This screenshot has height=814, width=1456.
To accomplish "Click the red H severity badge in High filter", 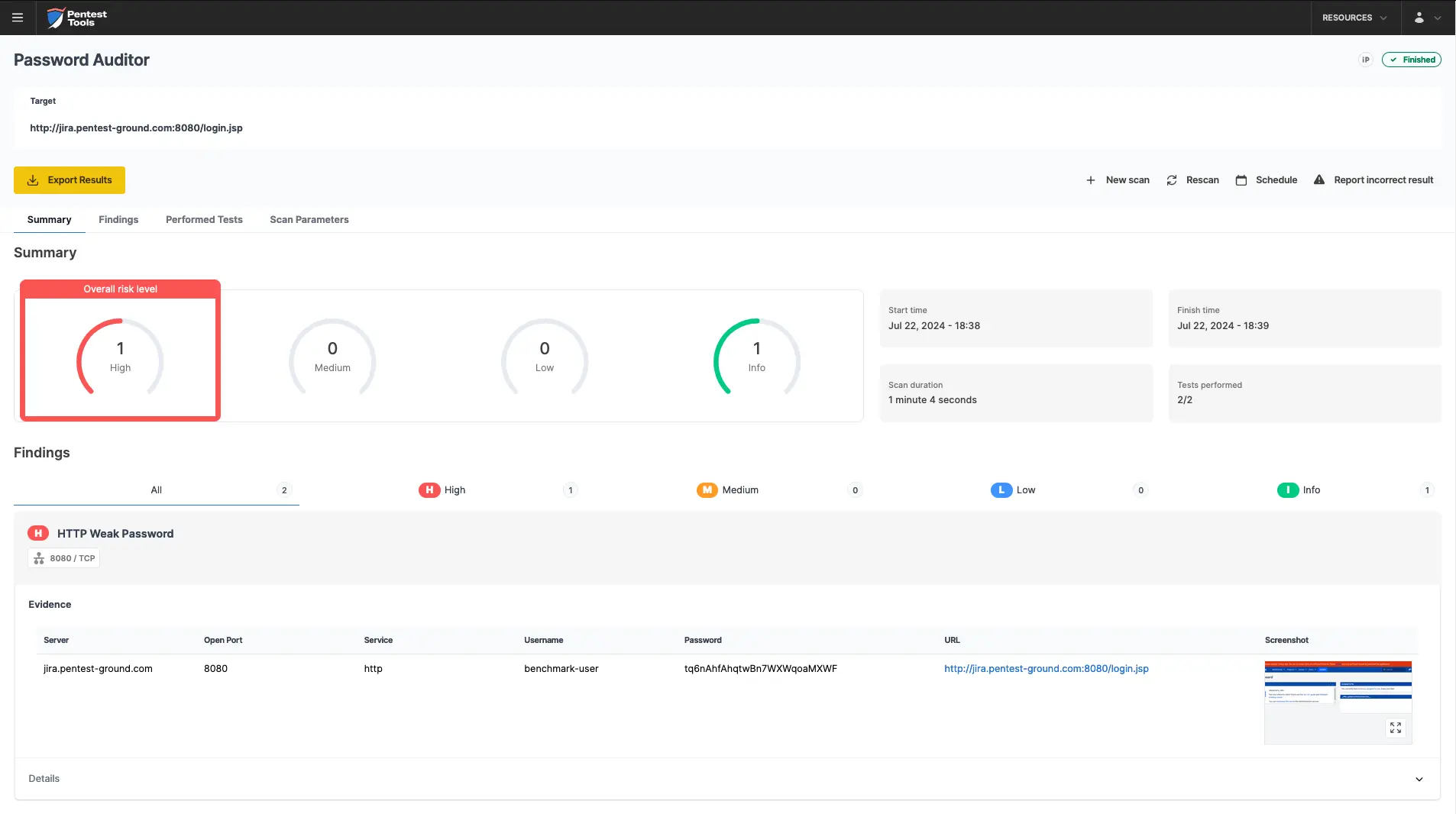I will tap(429, 490).
